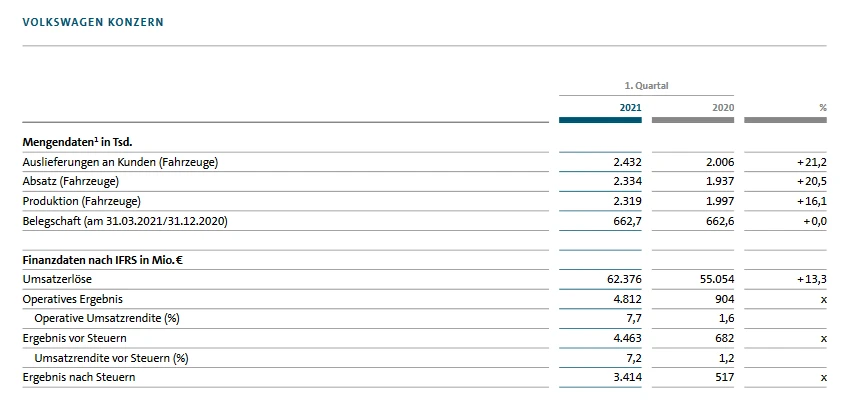Select the Absatz (Fahrzeuge) row label
The height and width of the screenshot is (403, 851).
70,181
